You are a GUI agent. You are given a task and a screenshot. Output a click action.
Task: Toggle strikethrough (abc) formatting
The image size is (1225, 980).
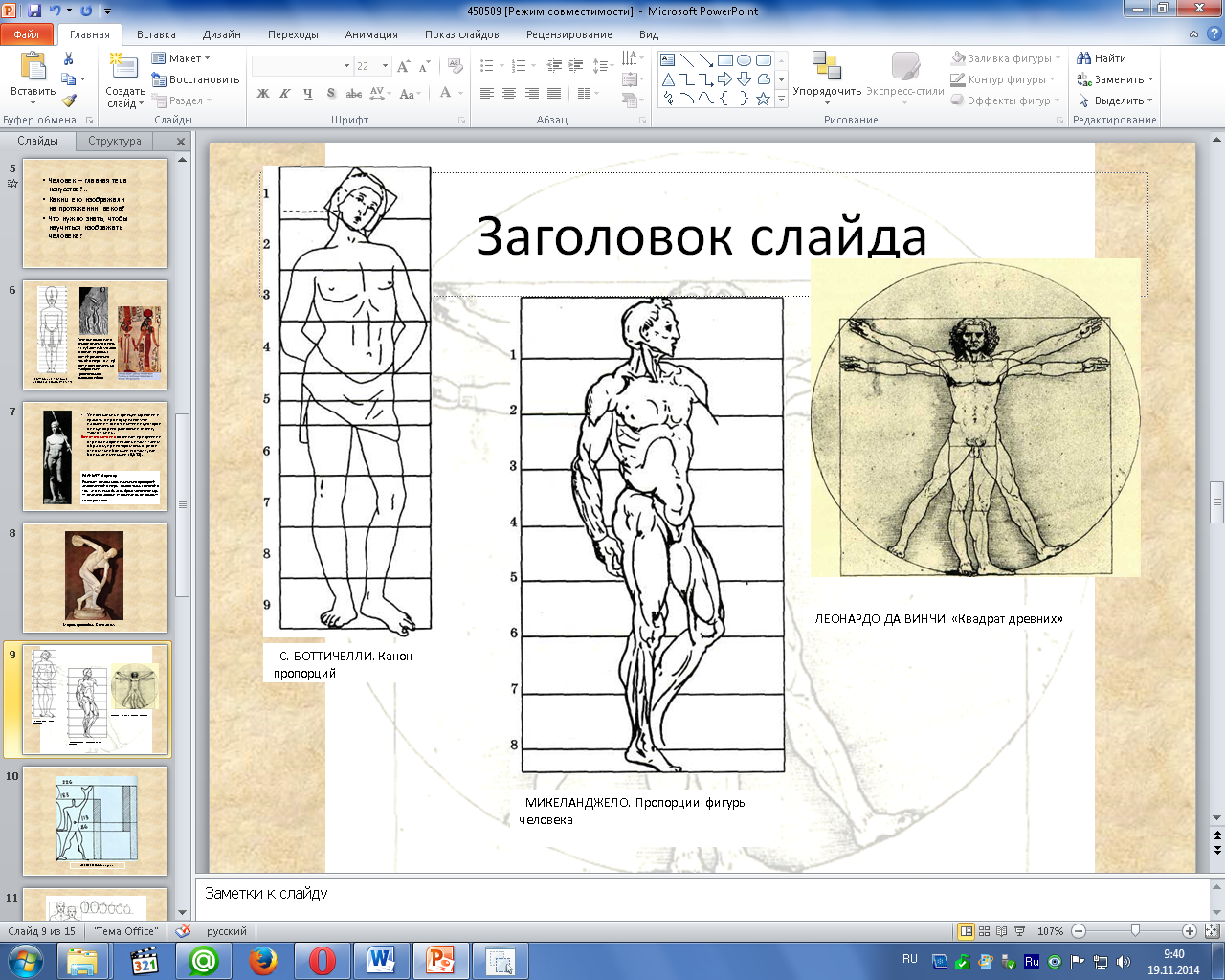[354, 93]
